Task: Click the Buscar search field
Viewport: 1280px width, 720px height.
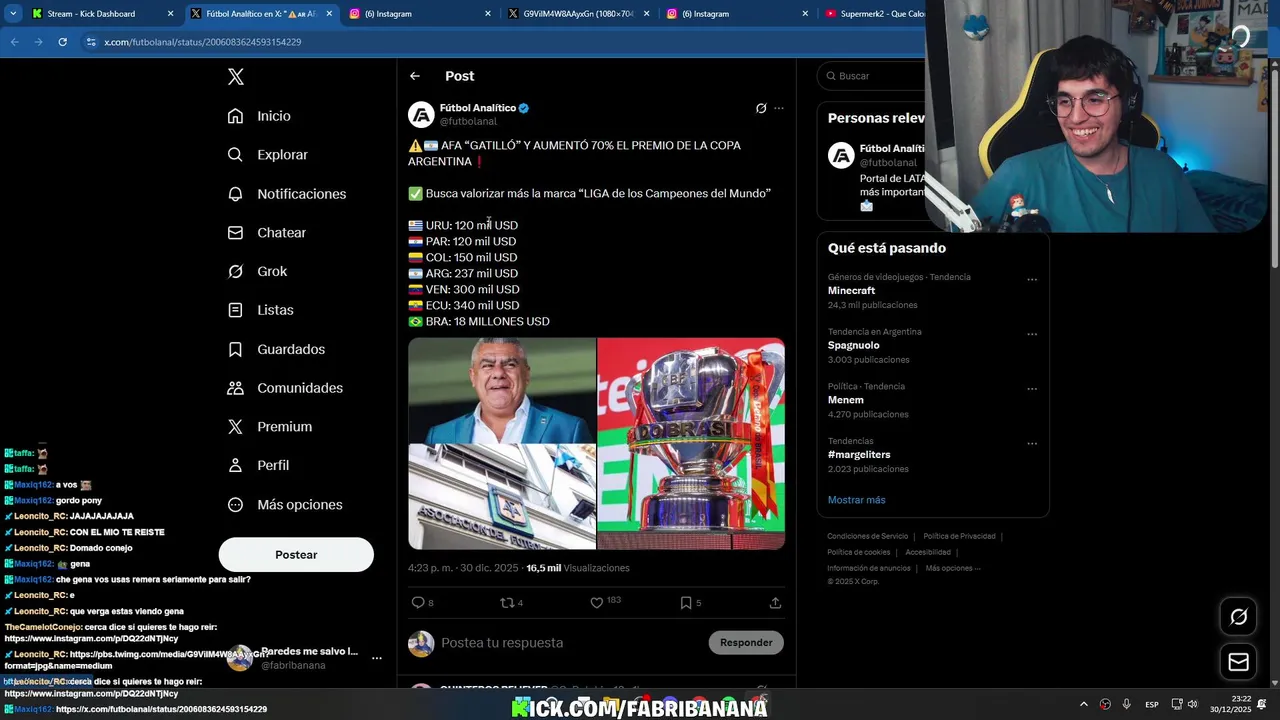Action: click(x=872, y=76)
